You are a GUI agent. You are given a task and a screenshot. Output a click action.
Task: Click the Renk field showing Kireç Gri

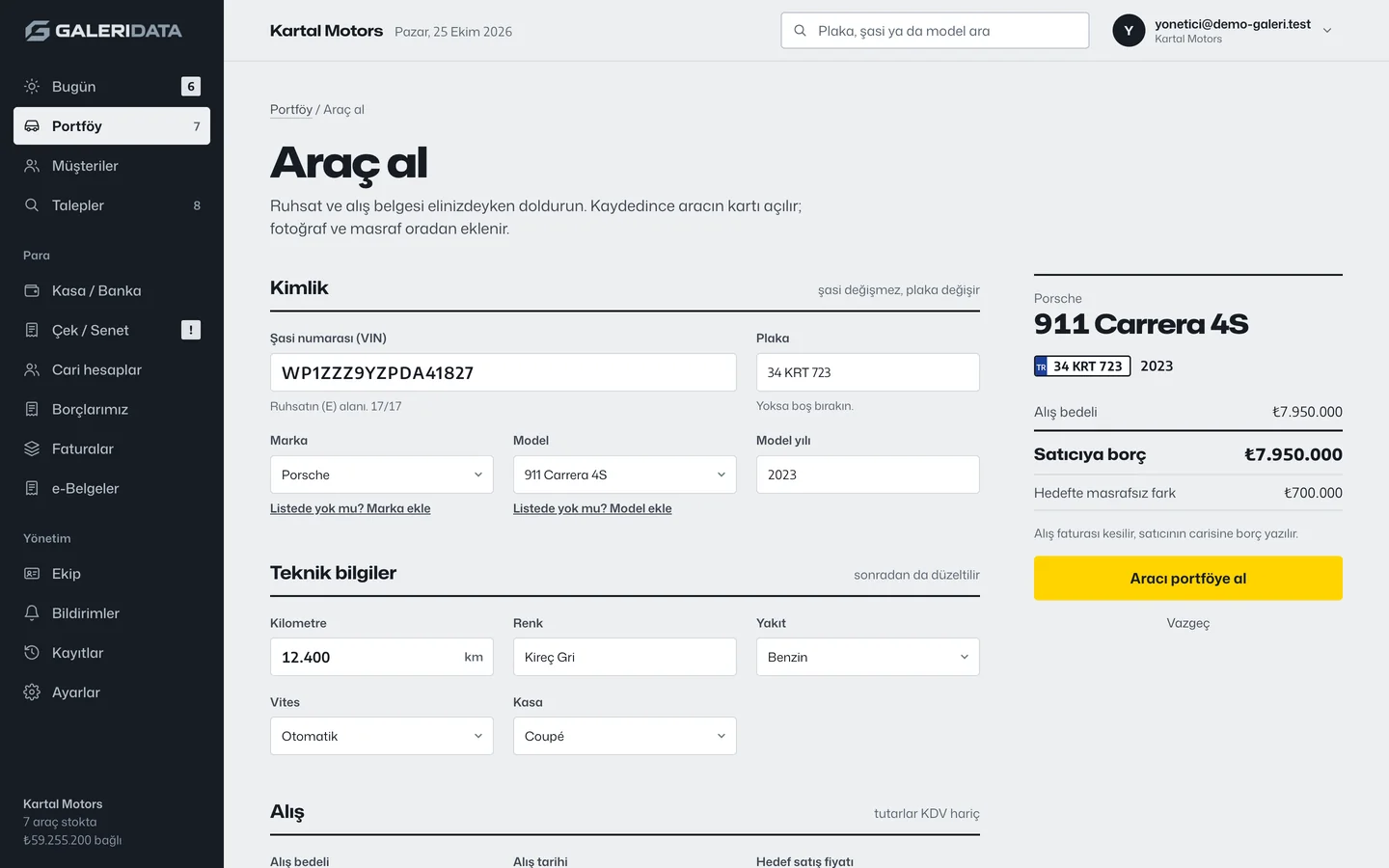point(625,657)
